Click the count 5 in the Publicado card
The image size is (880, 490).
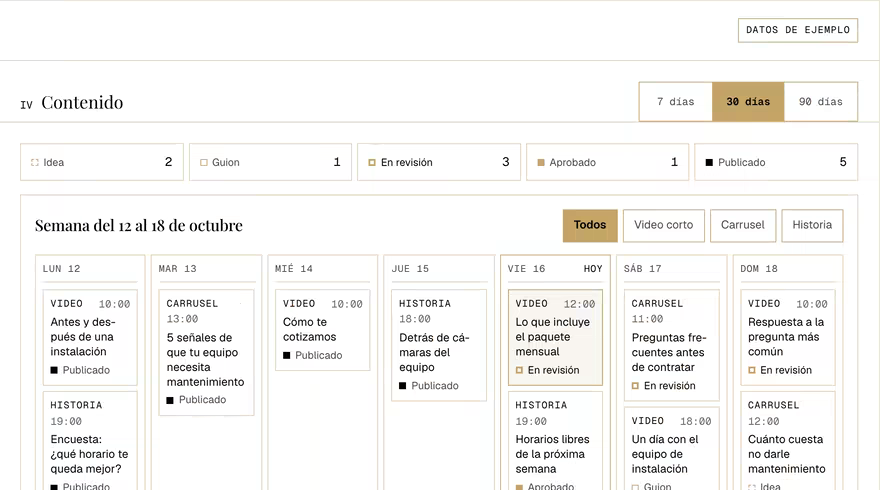[x=843, y=162]
